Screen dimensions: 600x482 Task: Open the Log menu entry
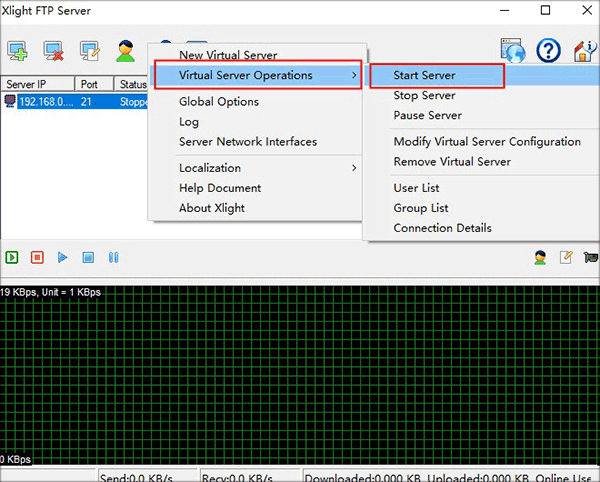(189, 122)
